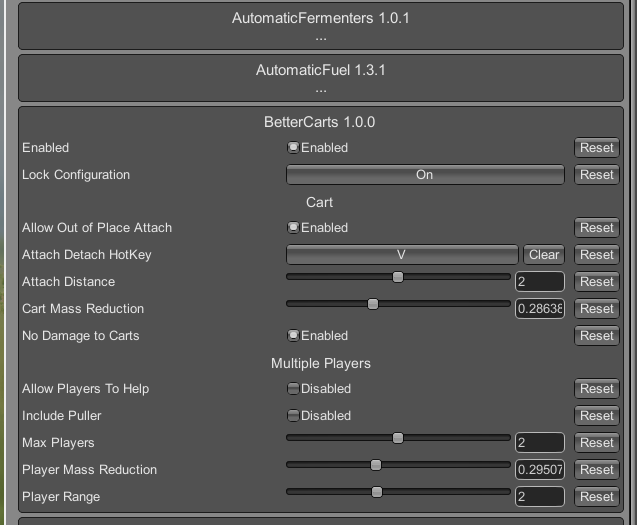This screenshot has width=637, height=525.
Task: Reset the Attach Detach HotKey
Action: coord(596,254)
